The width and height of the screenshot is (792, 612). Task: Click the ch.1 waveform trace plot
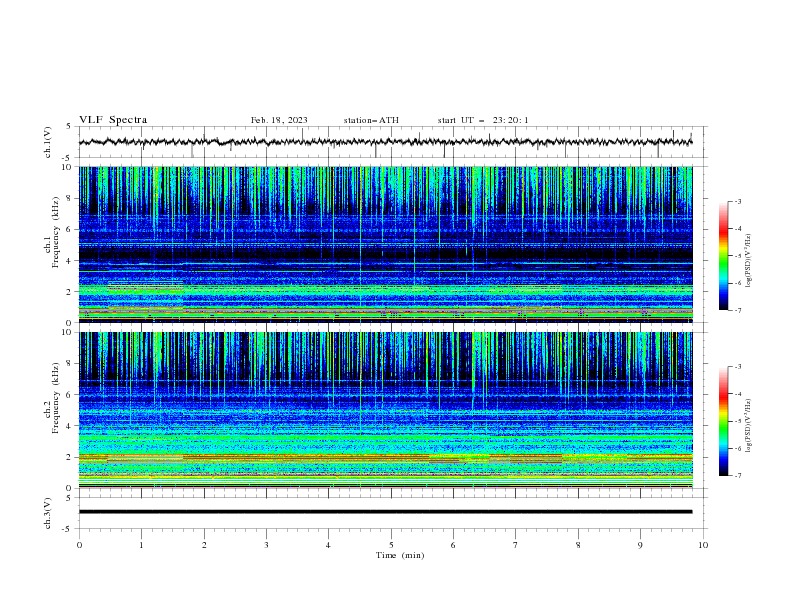pos(386,142)
